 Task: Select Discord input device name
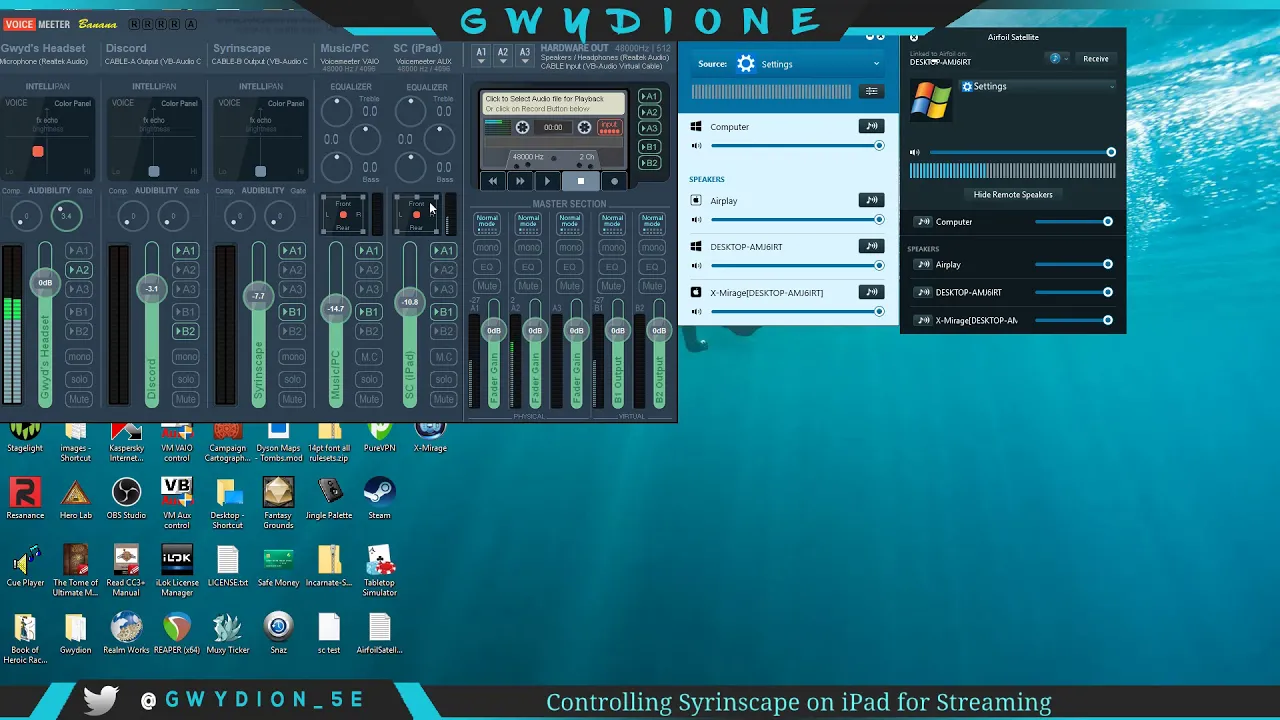coord(153,61)
